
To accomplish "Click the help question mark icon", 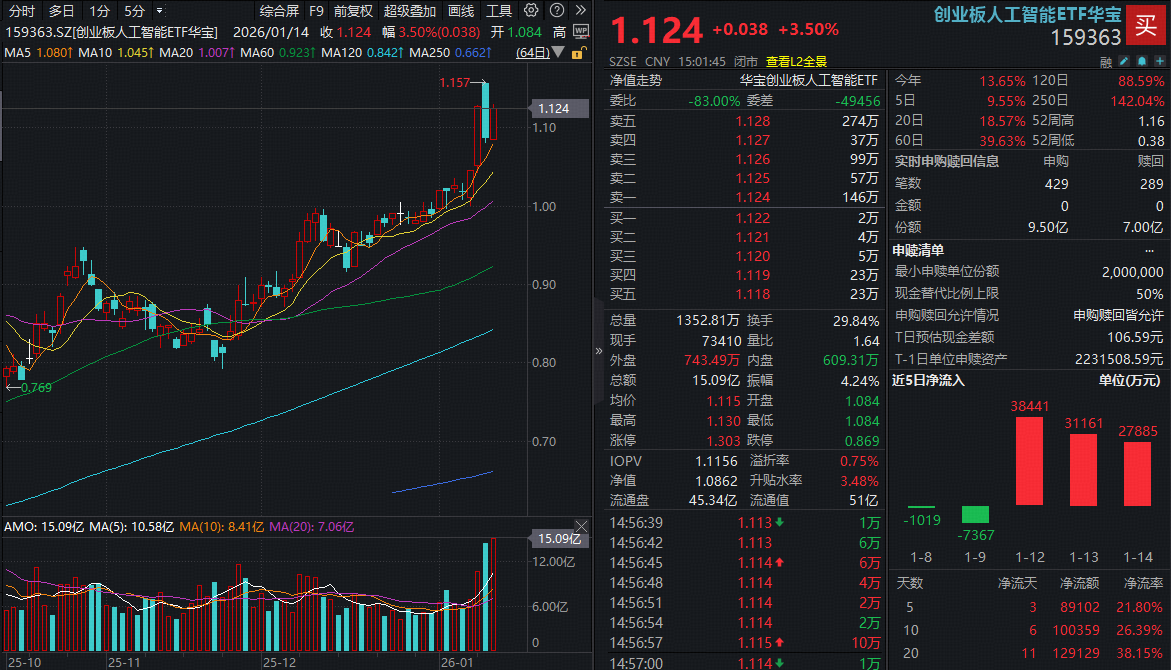I will 555,11.
